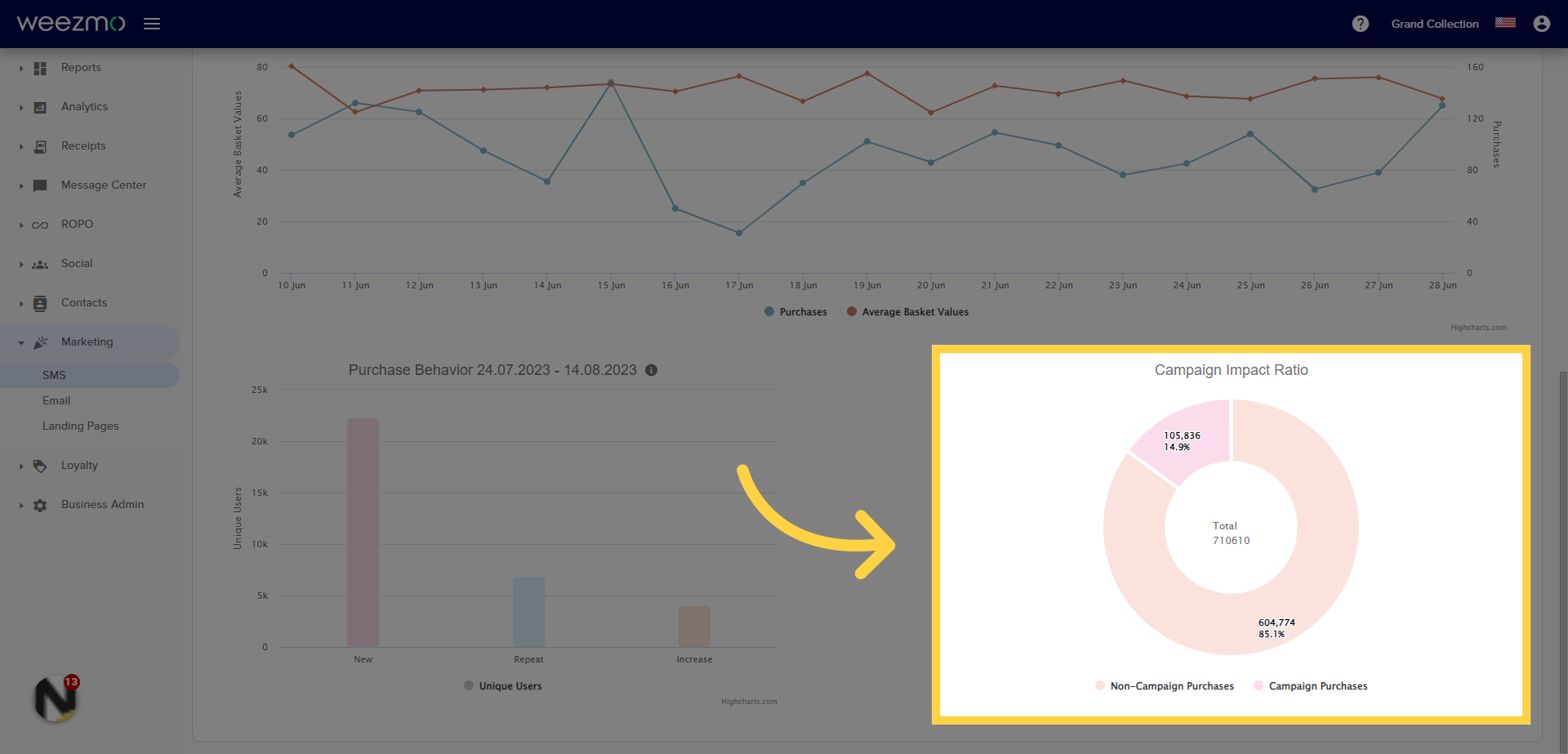Image resolution: width=1568 pixels, height=754 pixels.
Task: Click the Contacts book icon
Action: click(x=40, y=304)
